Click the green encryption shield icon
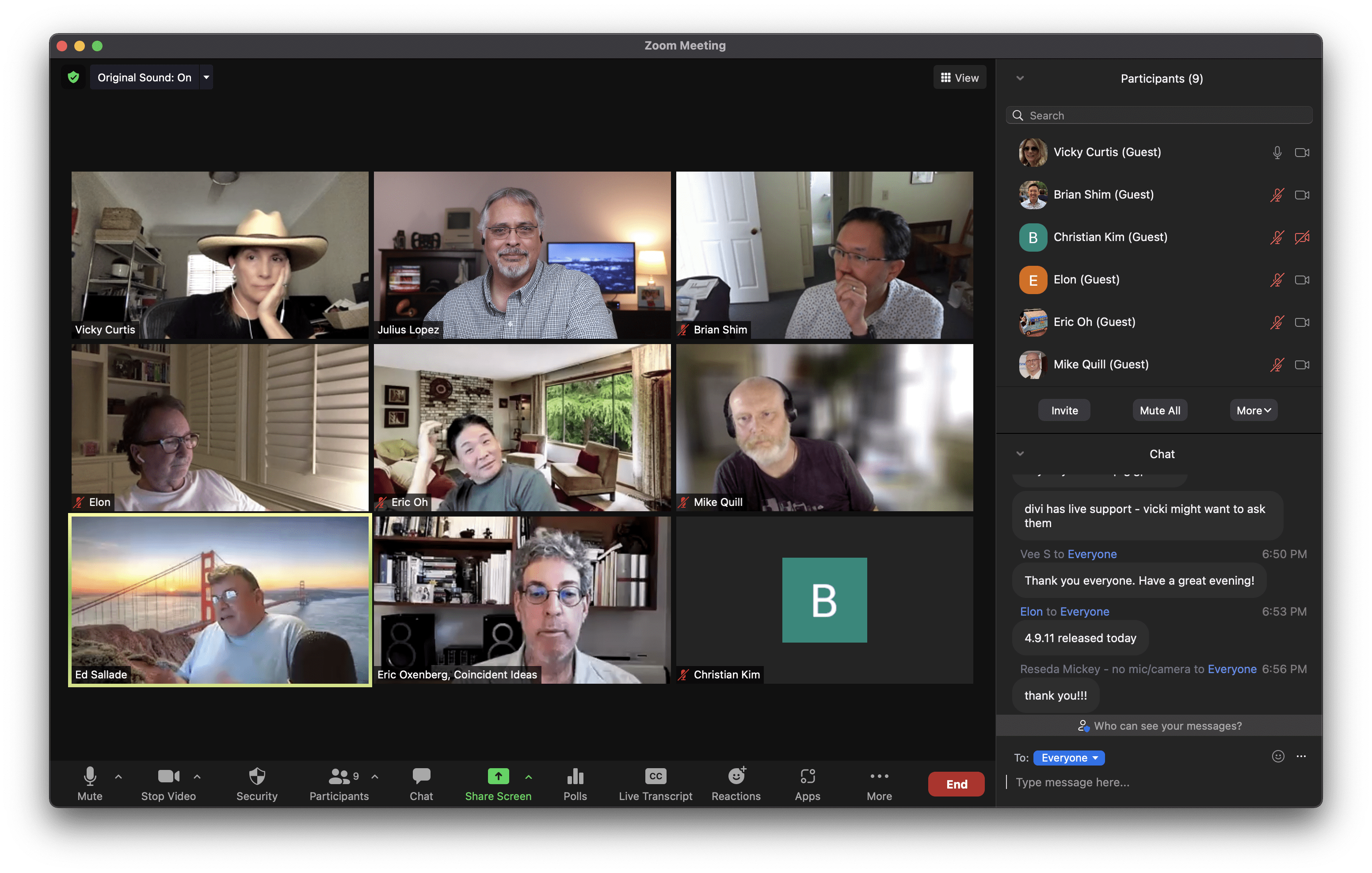The height and width of the screenshot is (873, 1372). [x=73, y=77]
